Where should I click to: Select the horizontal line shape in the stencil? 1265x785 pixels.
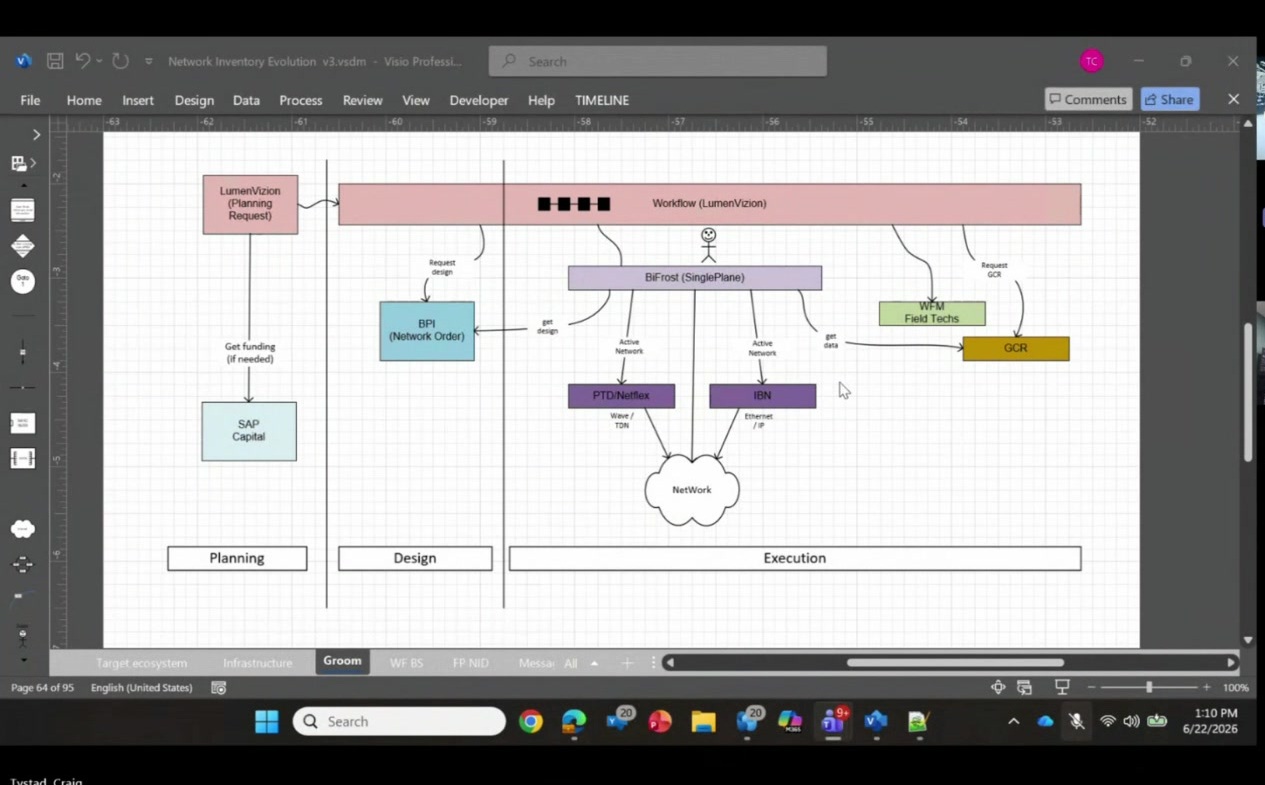coord(22,388)
